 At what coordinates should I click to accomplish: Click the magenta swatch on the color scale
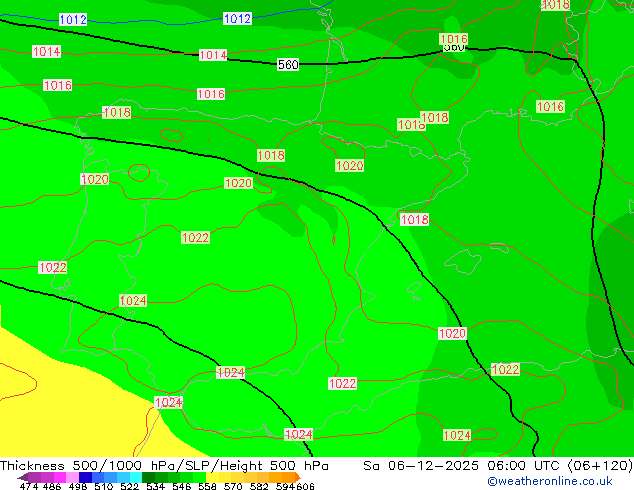pyautogui.click(x=55, y=478)
